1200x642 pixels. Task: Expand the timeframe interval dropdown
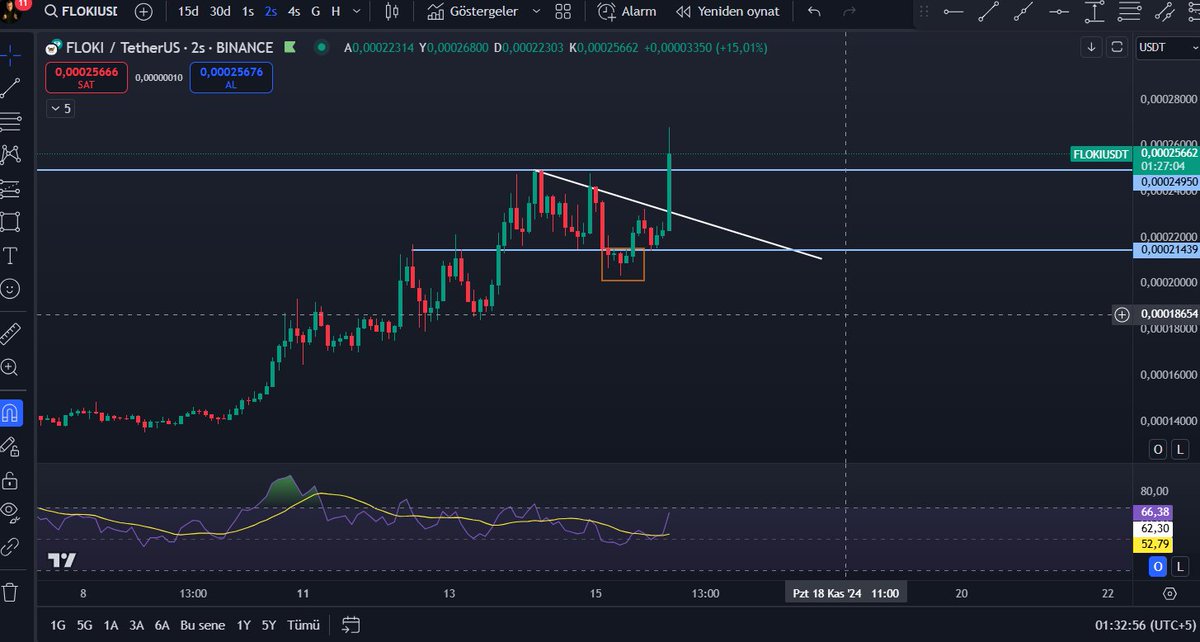pos(357,12)
